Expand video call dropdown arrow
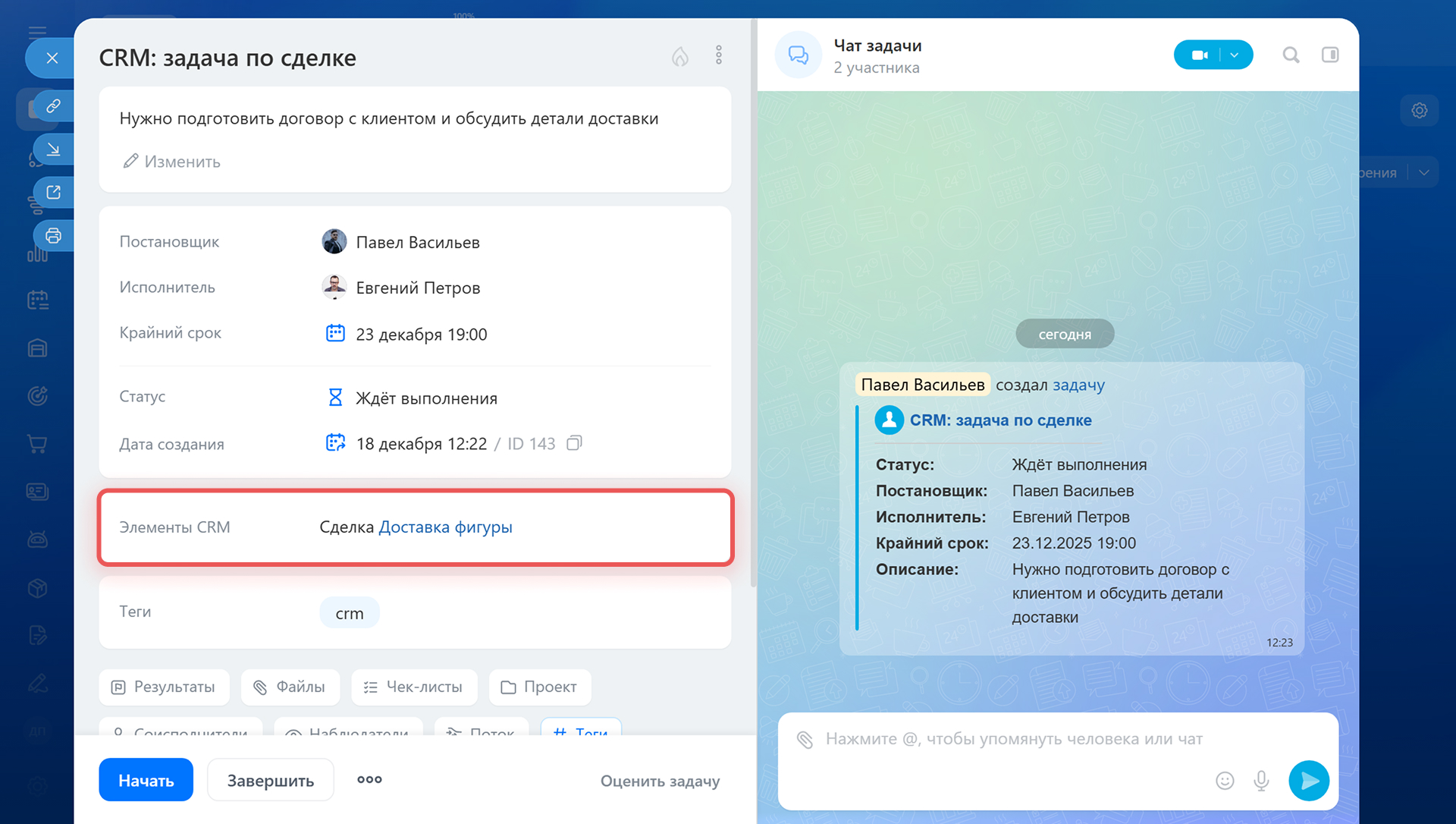Viewport: 1456px width, 824px height. tap(1235, 55)
